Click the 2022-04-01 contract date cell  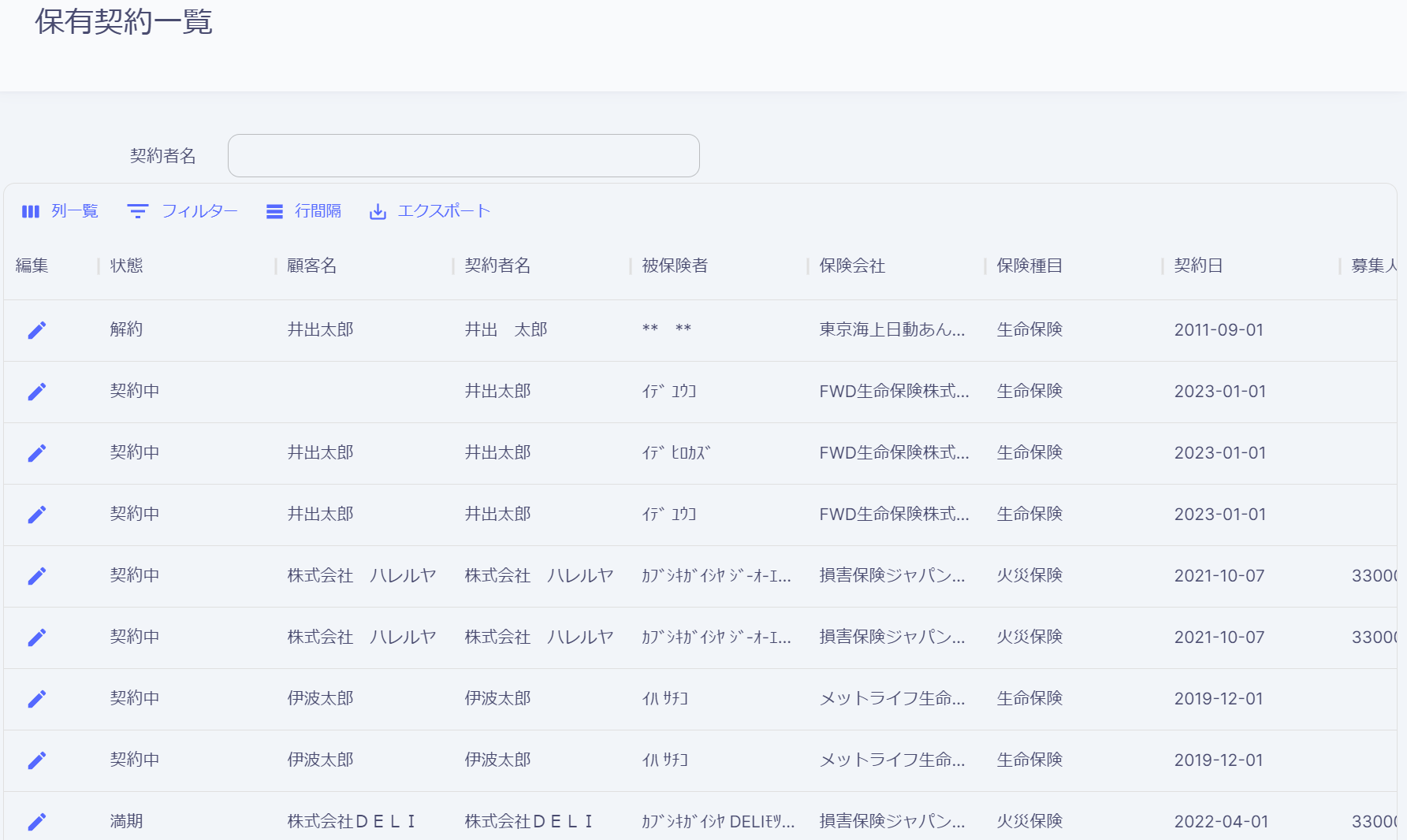(1221, 822)
